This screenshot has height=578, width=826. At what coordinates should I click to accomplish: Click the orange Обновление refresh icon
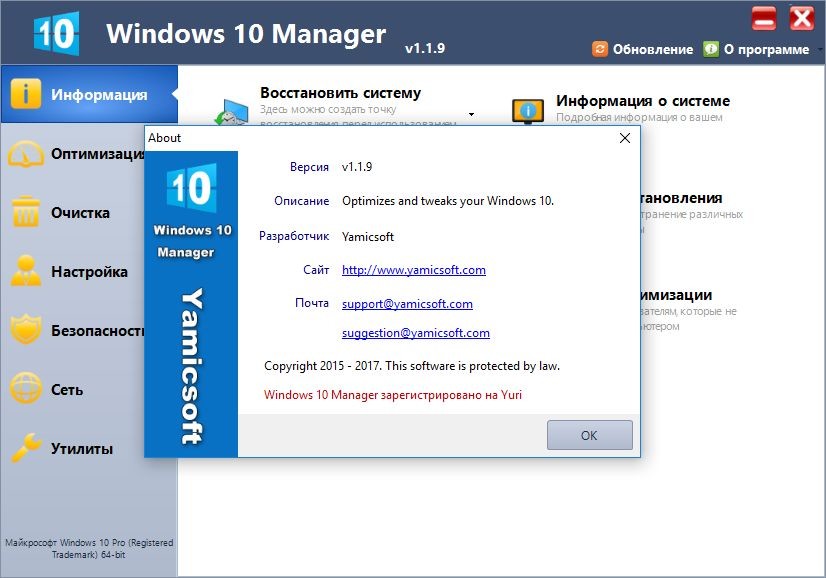[x=600, y=49]
